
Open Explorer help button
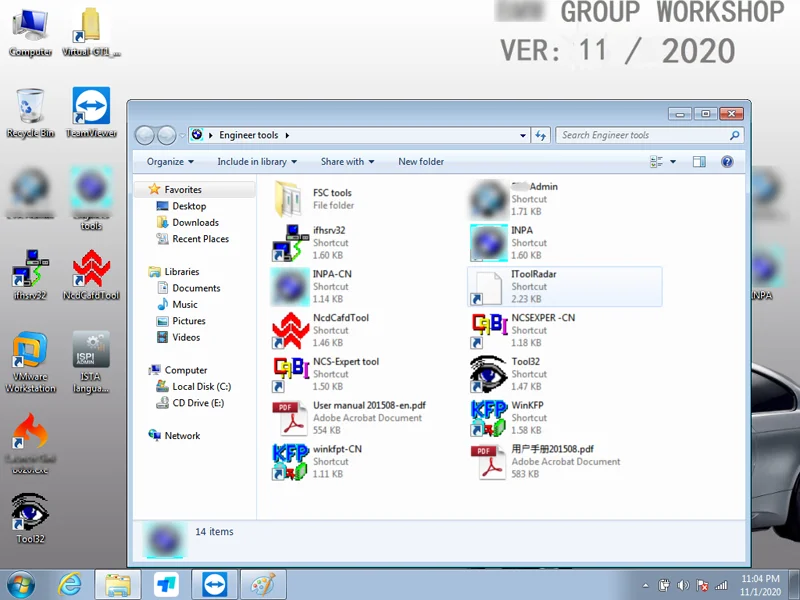pos(727,162)
